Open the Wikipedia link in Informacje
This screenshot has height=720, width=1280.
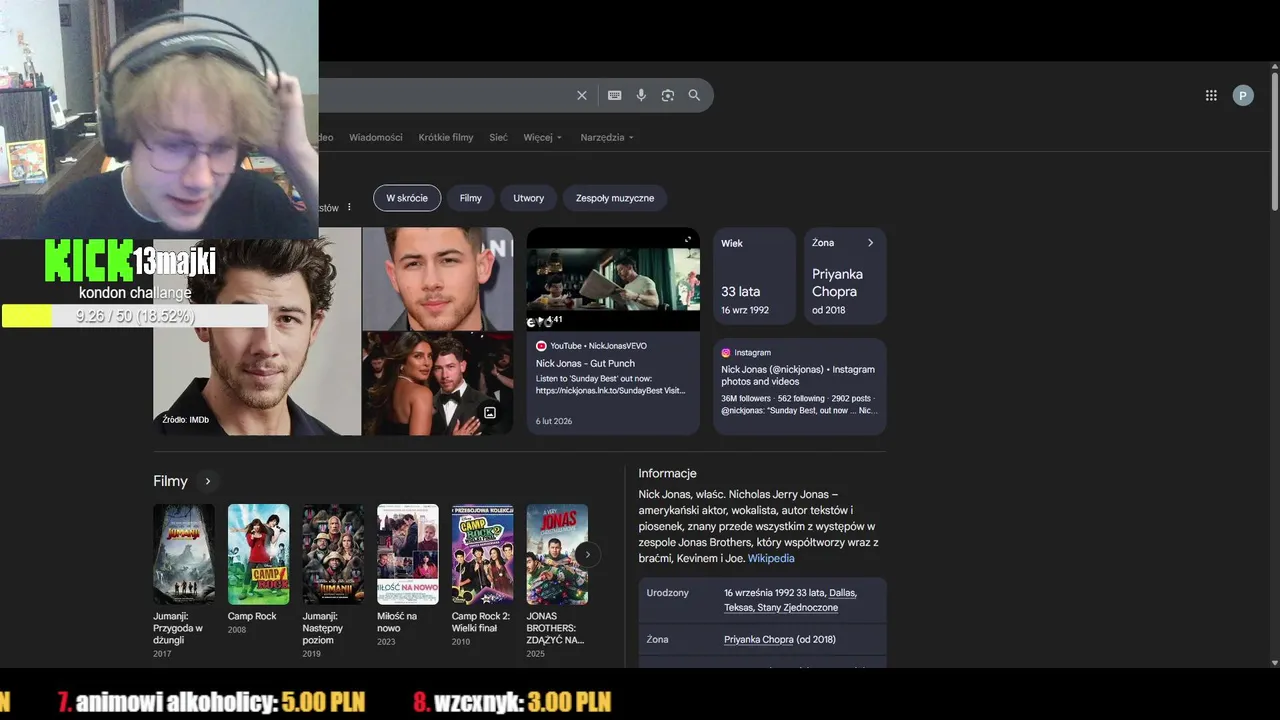click(771, 558)
